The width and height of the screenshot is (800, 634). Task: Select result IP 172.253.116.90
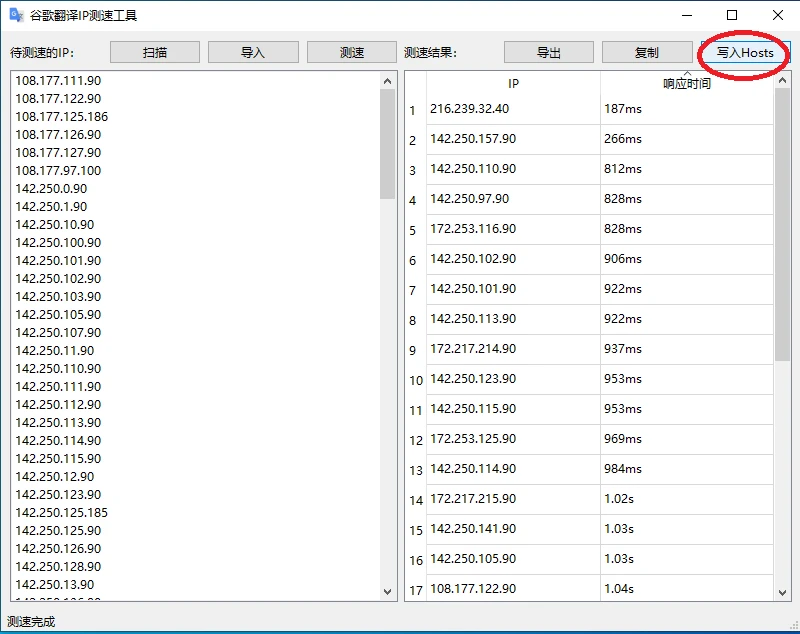(513, 230)
